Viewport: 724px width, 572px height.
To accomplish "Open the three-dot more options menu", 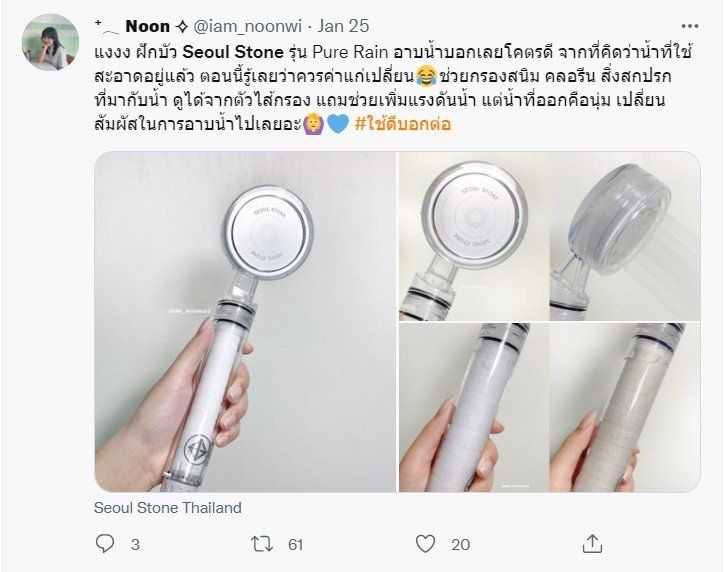I will click(x=690, y=26).
